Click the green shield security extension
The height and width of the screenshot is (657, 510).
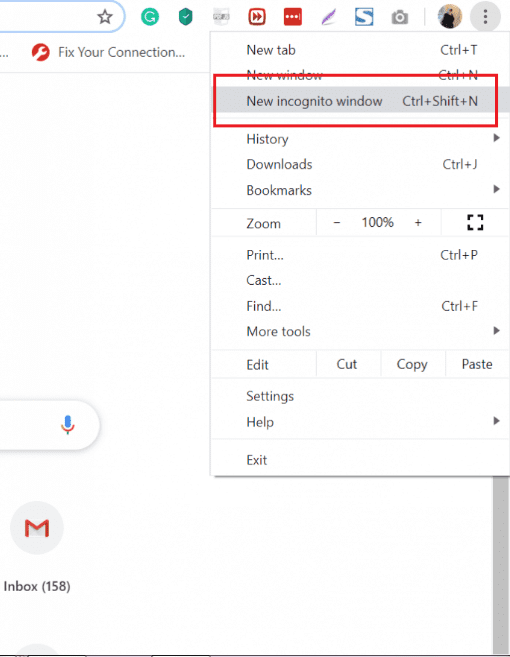(x=185, y=17)
